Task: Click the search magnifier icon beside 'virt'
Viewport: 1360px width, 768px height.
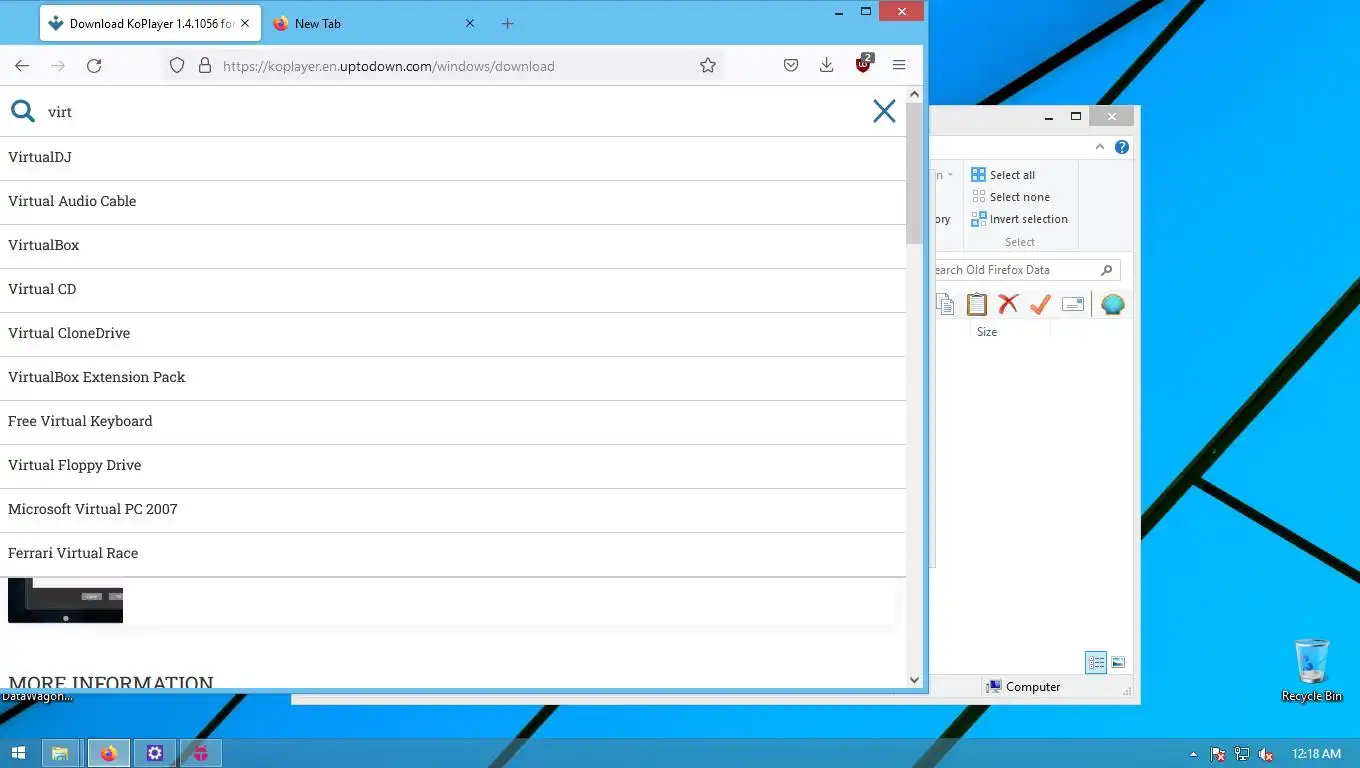Action: (x=23, y=111)
